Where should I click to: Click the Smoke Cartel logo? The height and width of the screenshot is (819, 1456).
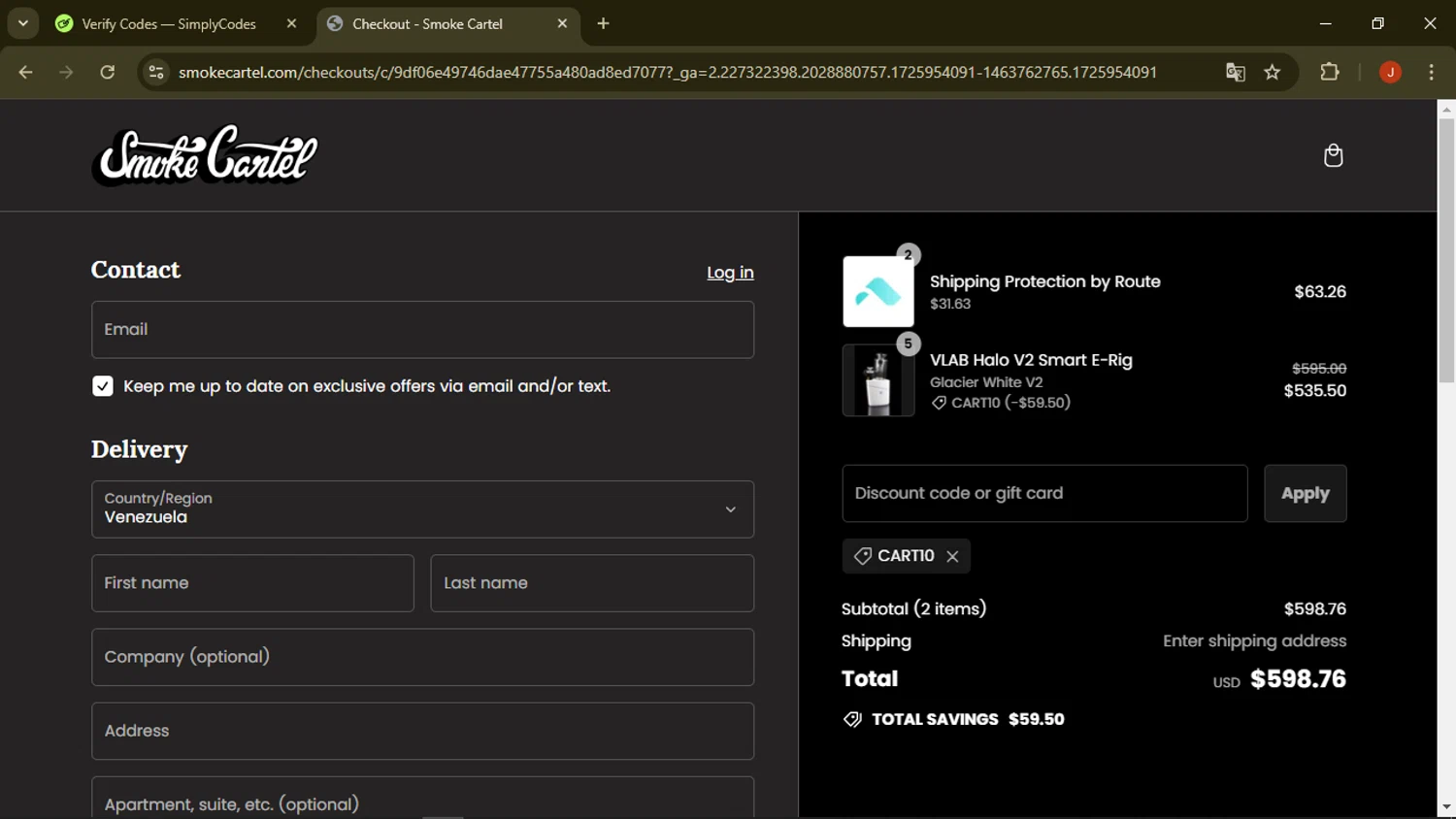[x=205, y=155]
